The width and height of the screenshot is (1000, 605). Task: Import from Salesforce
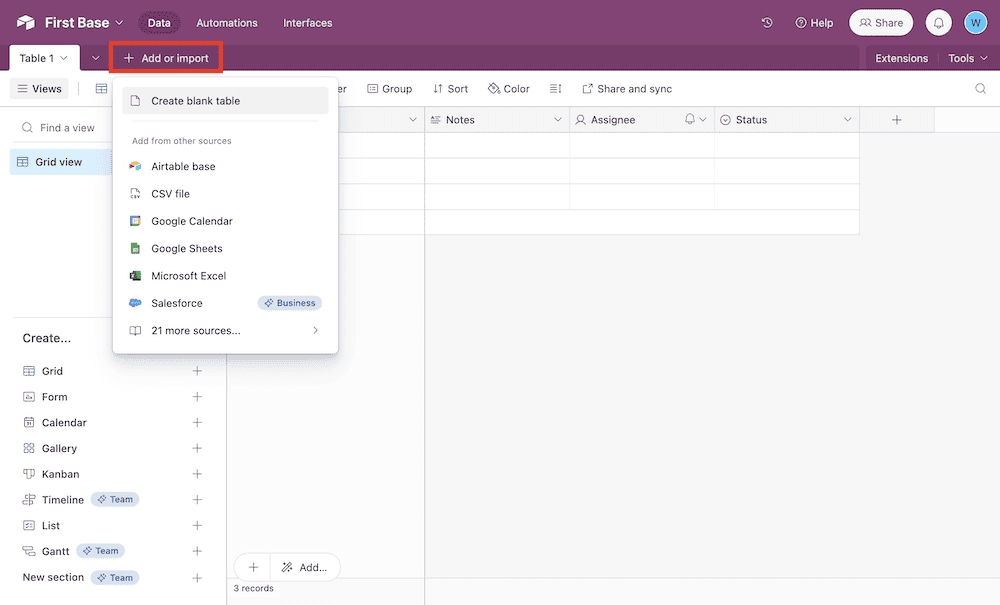[x=225, y=303]
